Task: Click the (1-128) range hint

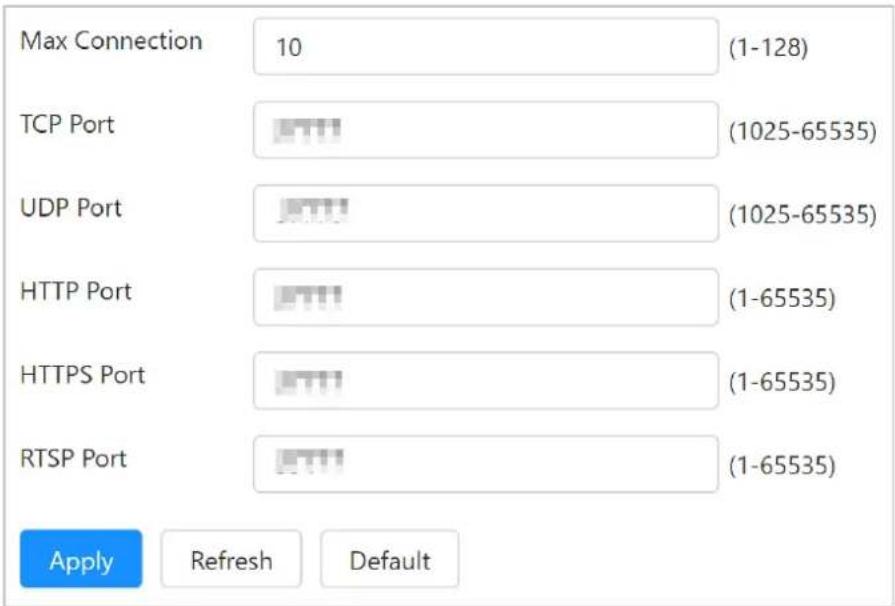Action: coord(768,47)
